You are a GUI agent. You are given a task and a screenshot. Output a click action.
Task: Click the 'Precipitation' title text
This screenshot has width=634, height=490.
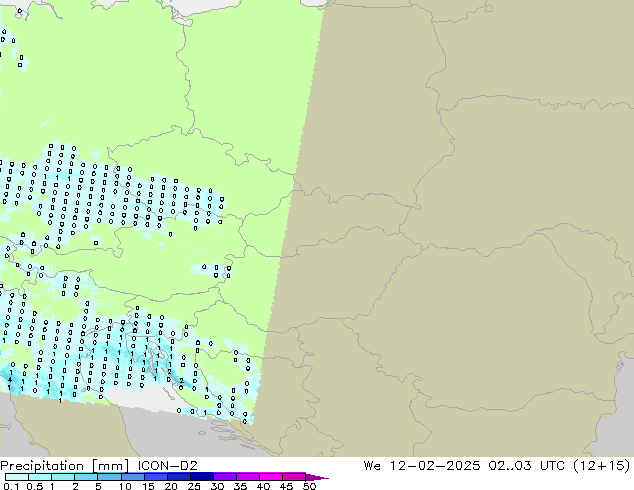pos(42,466)
